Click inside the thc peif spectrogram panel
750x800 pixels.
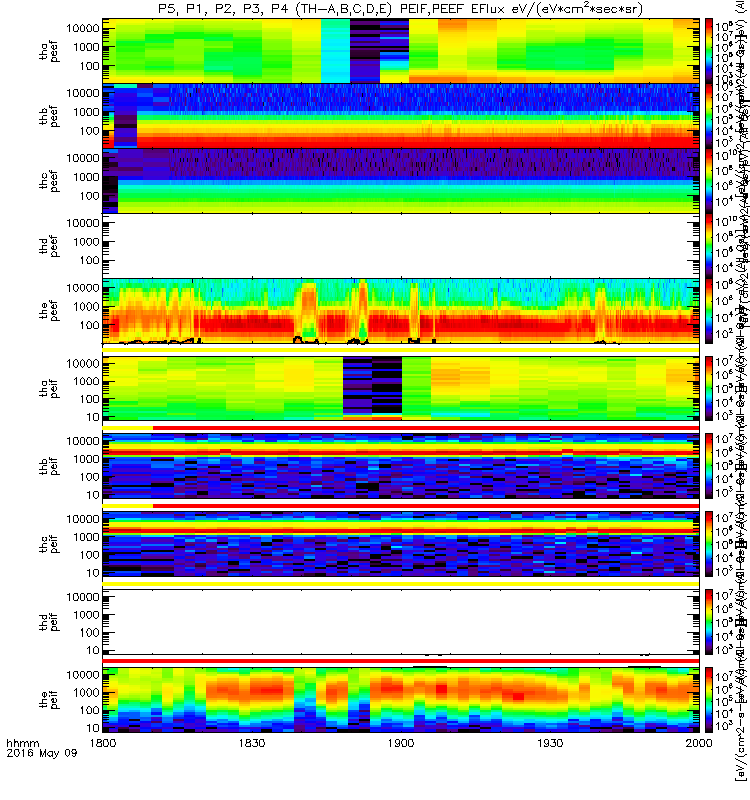pyautogui.click(x=401, y=544)
